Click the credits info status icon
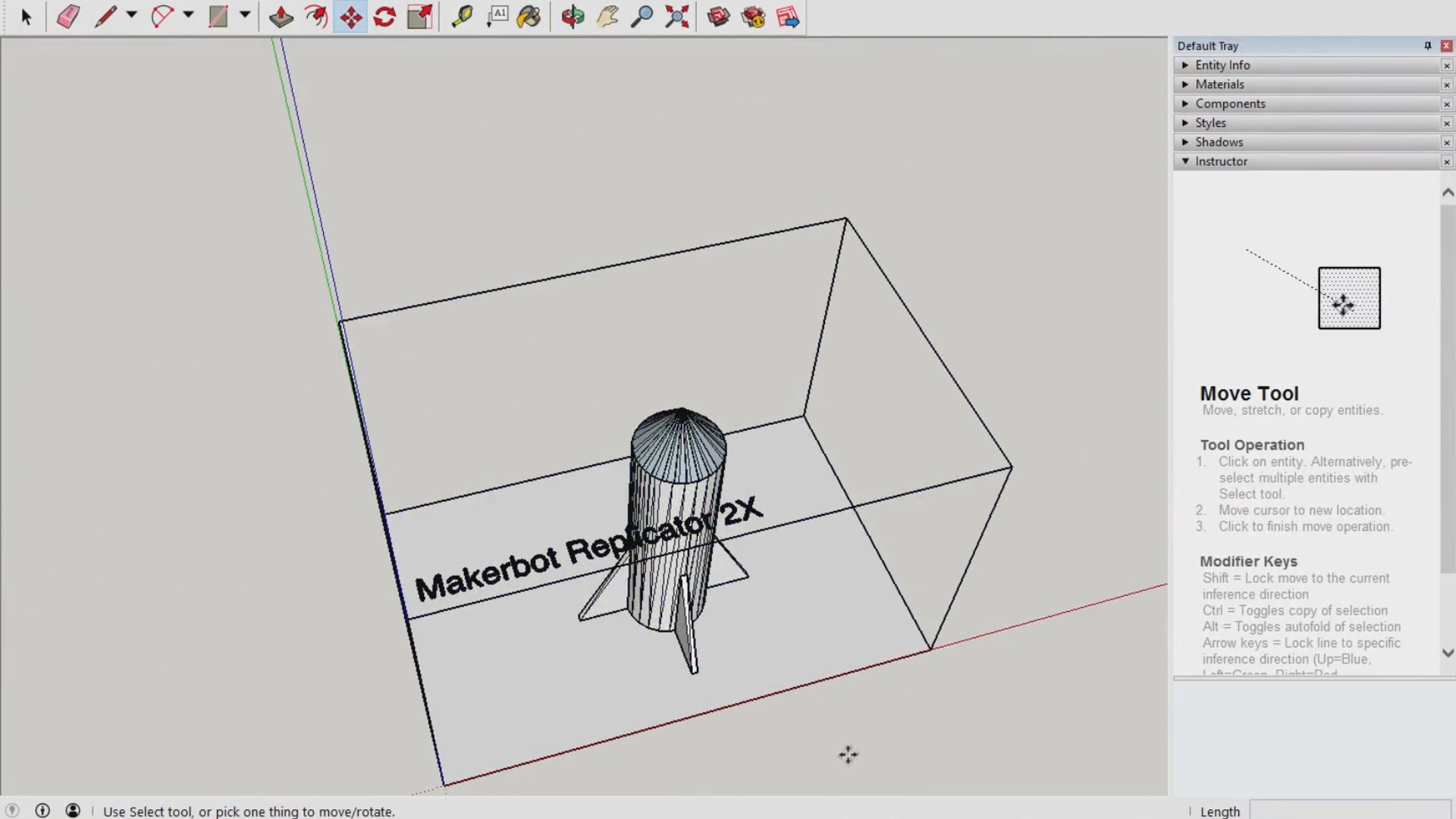 click(42, 811)
